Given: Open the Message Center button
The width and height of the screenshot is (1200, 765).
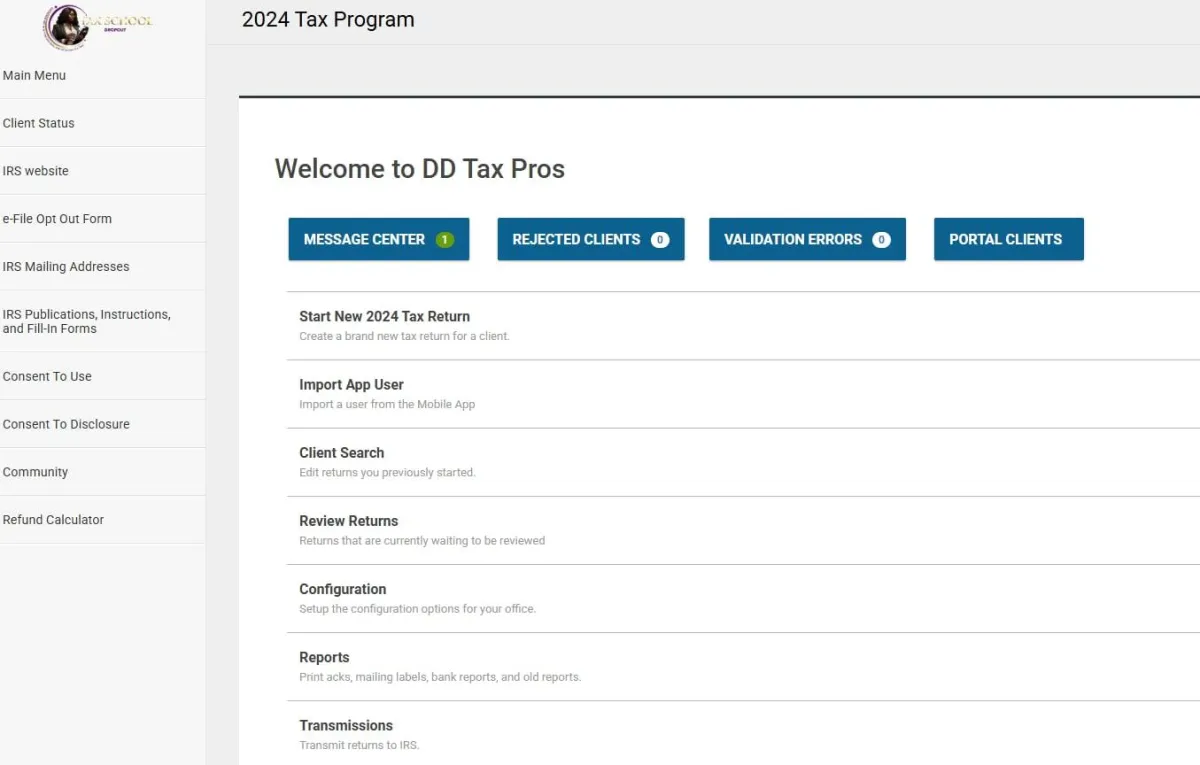Looking at the screenshot, I should tap(379, 240).
